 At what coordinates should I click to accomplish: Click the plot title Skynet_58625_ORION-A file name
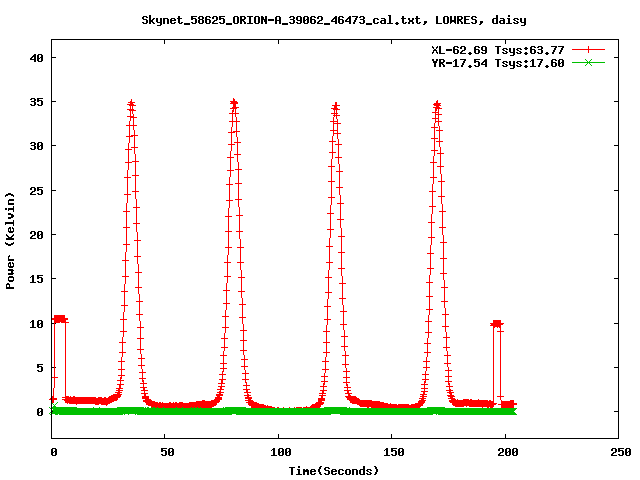[281, 20]
